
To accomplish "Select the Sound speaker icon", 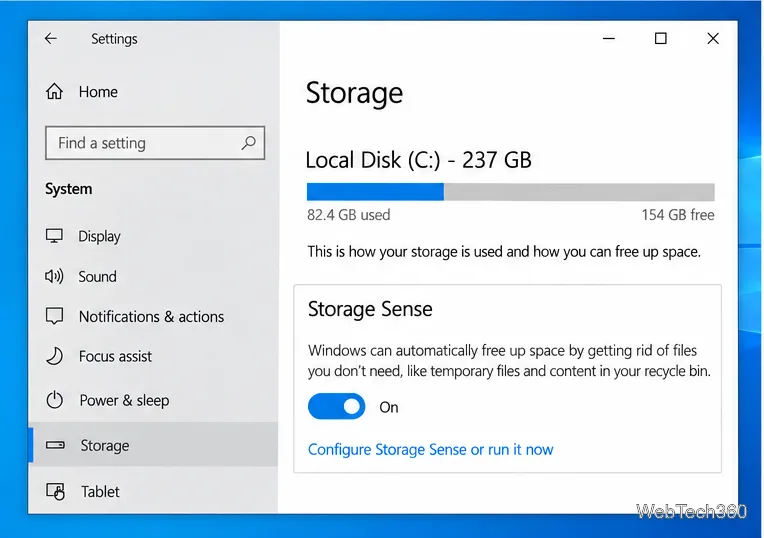I will coord(54,276).
